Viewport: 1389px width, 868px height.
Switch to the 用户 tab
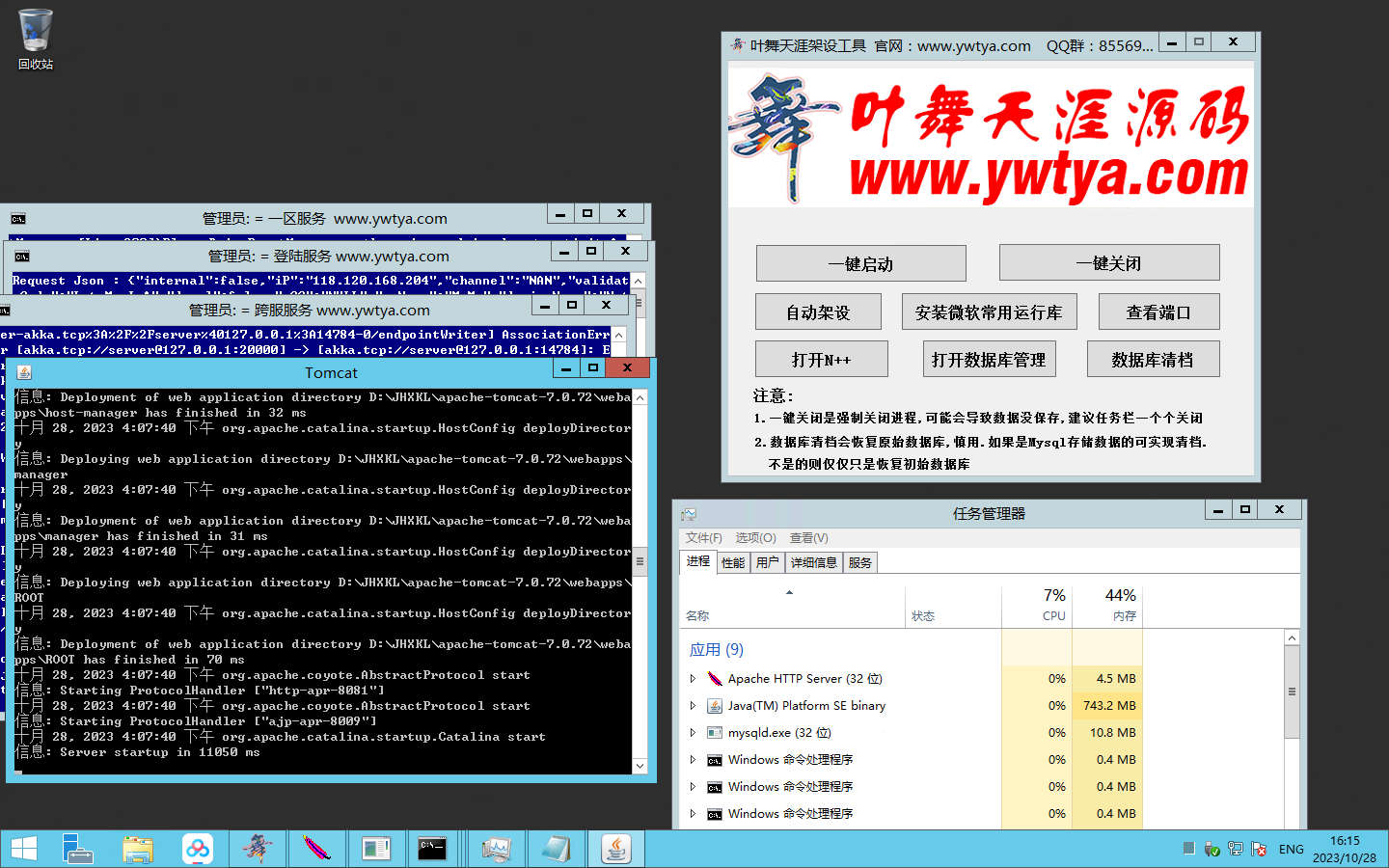point(768,562)
